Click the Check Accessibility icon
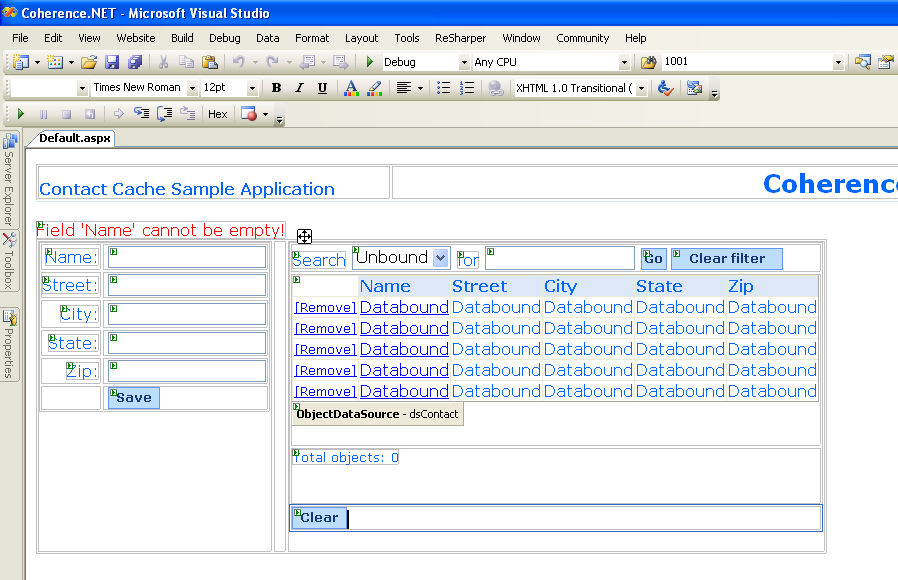 click(665, 88)
